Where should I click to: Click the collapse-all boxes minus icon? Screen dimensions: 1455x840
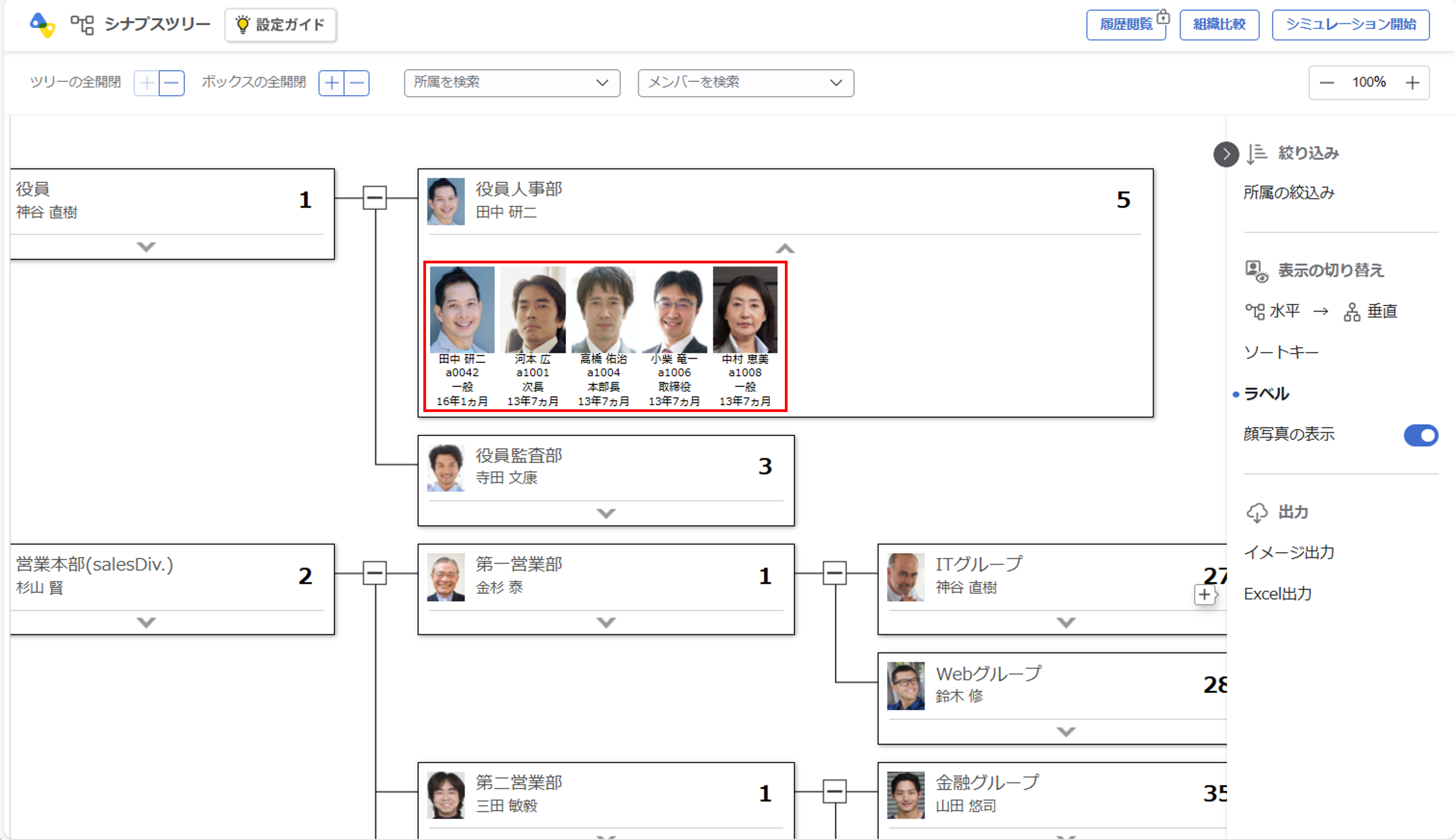point(357,83)
